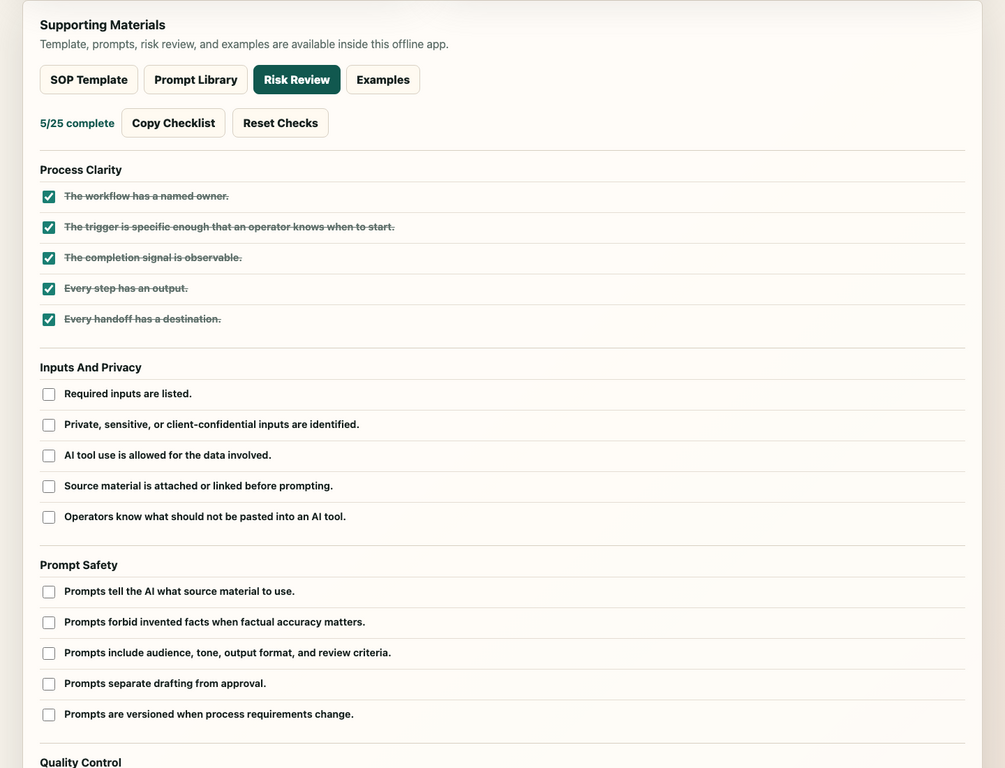The width and height of the screenshot is (1005, 768).
Task: Switch to the Prompt Library tab
Action: (x=195, y=79)
